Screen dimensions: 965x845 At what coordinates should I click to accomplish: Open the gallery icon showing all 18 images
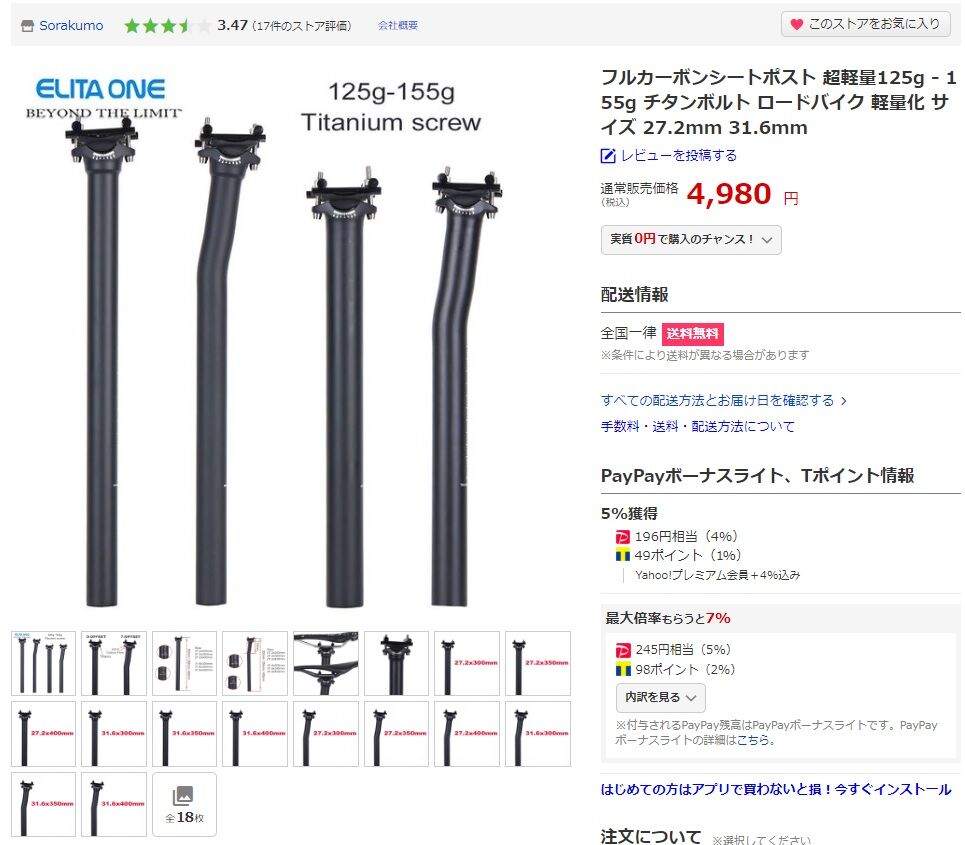184,804
